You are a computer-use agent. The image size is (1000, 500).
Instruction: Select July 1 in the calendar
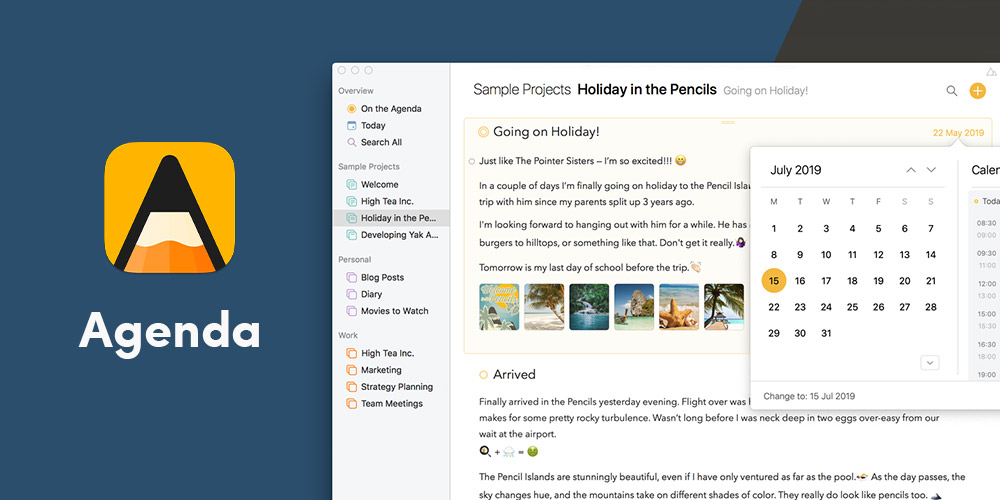click(x=774, y=228)
